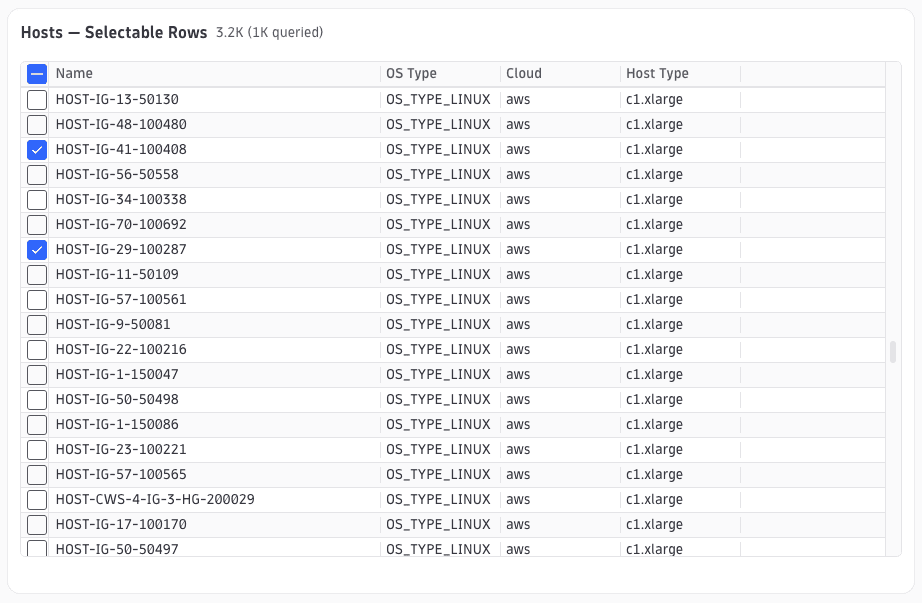The width and height of the screenshot is (922, 603).
Task: Toggle the select-all header checkbox
Action: pos(37,74)
